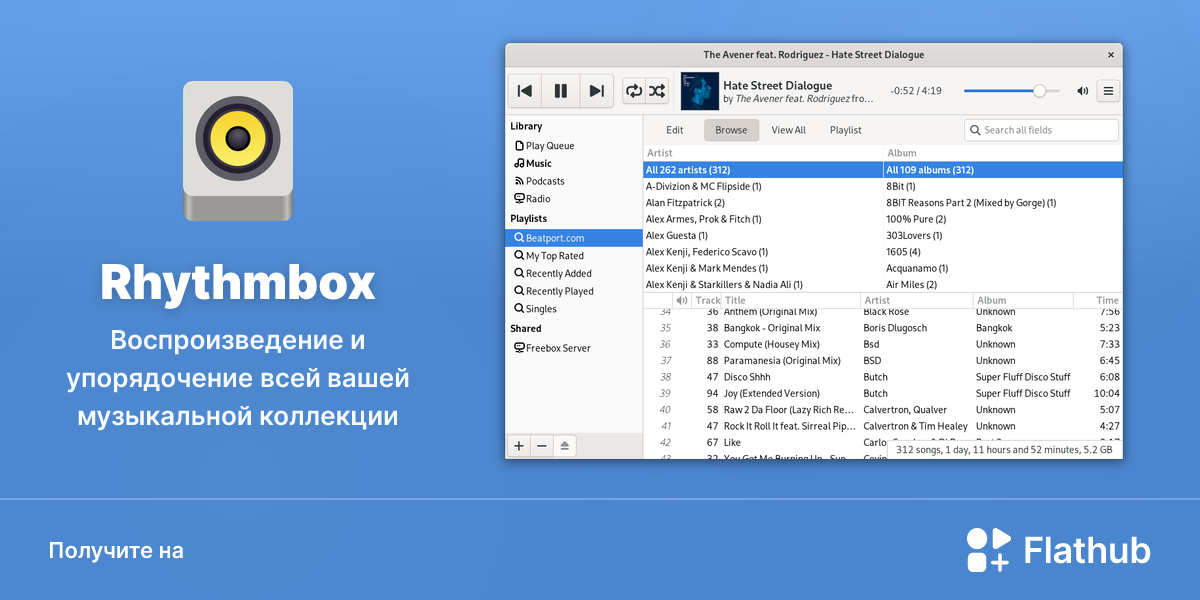
Task: Select song Disco Shhh
Action: [x=883, y=377]
